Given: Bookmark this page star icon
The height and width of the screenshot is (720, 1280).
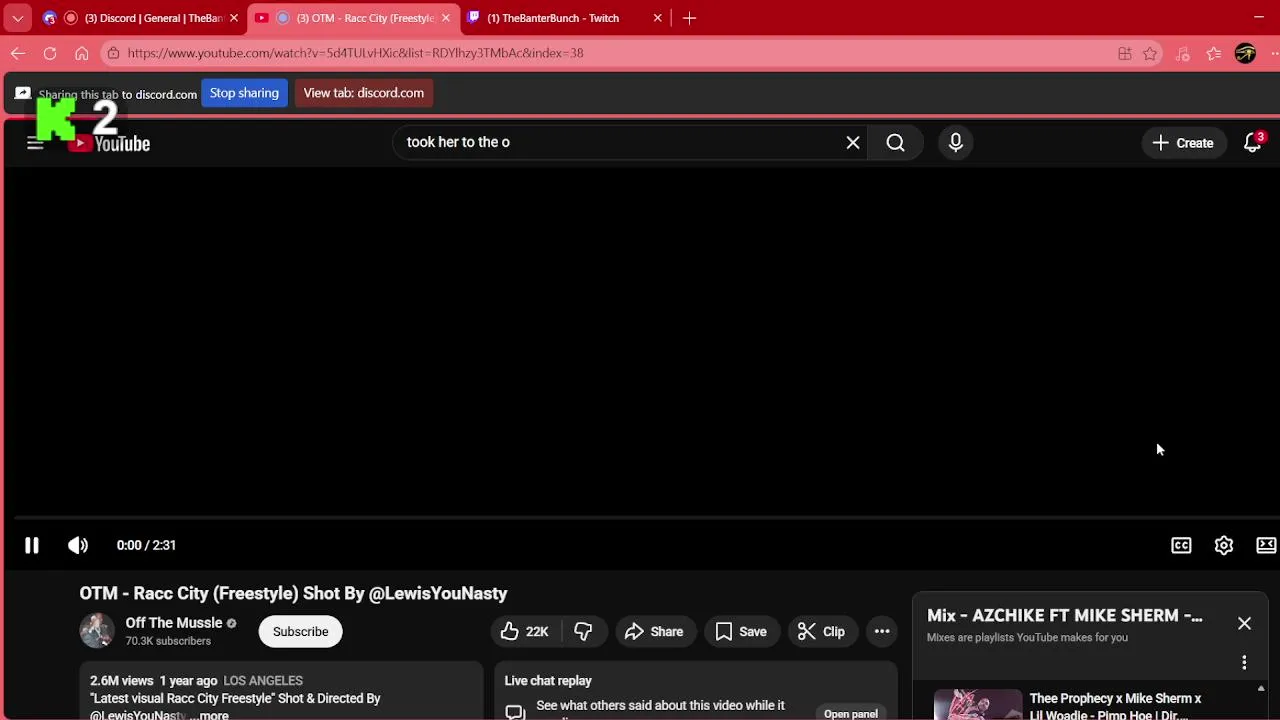Looking at the screenshot, I should (x=1150, y=54).
